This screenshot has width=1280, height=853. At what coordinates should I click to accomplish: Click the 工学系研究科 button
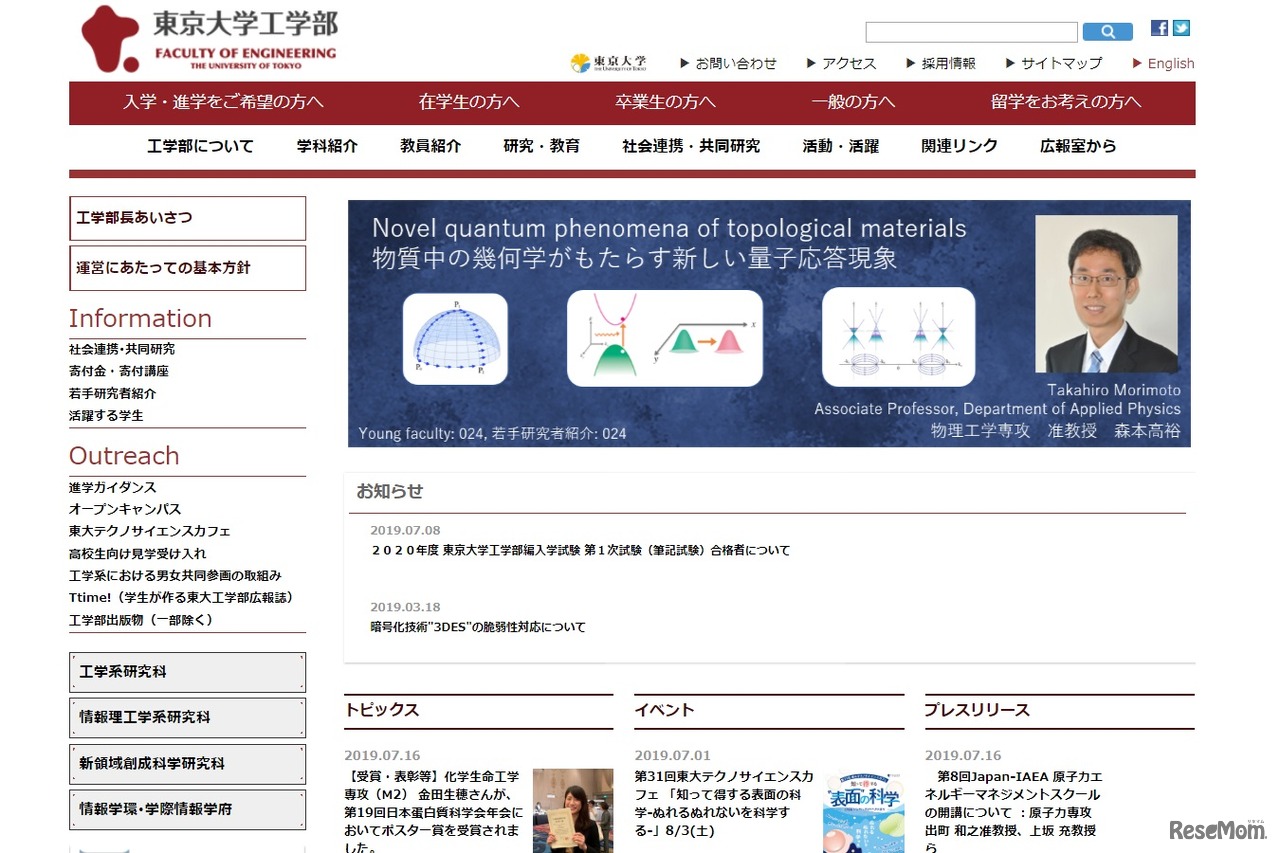[187, 672]
